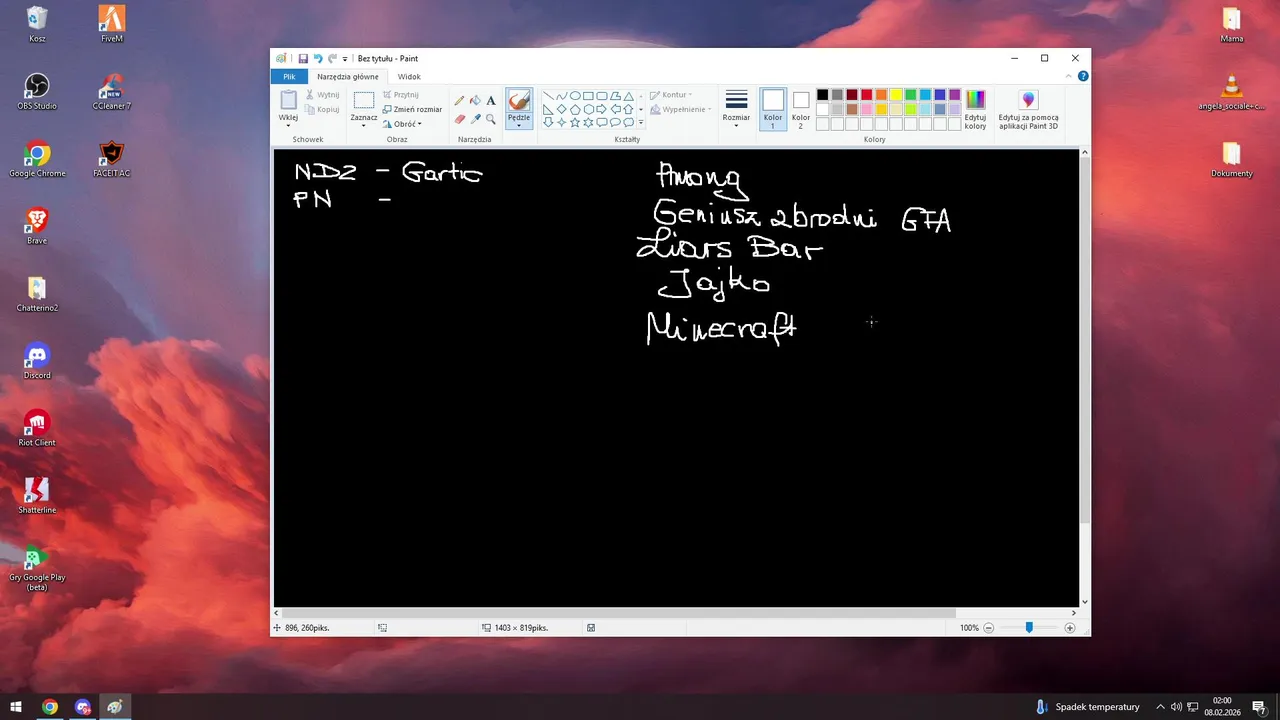Click the horizontal canvas scrollbar
The height and width of the screenshot is (720, 1280).
click(619, 613)
